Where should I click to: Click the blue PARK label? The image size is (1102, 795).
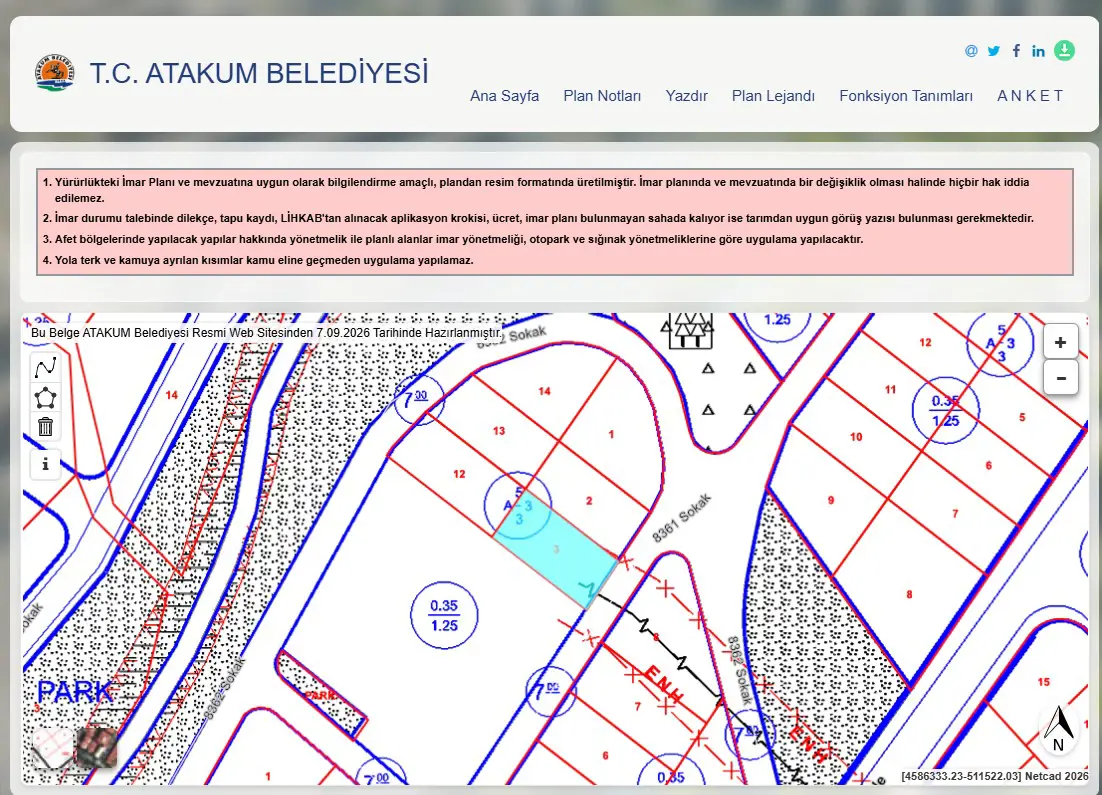(x=74, y=692)
